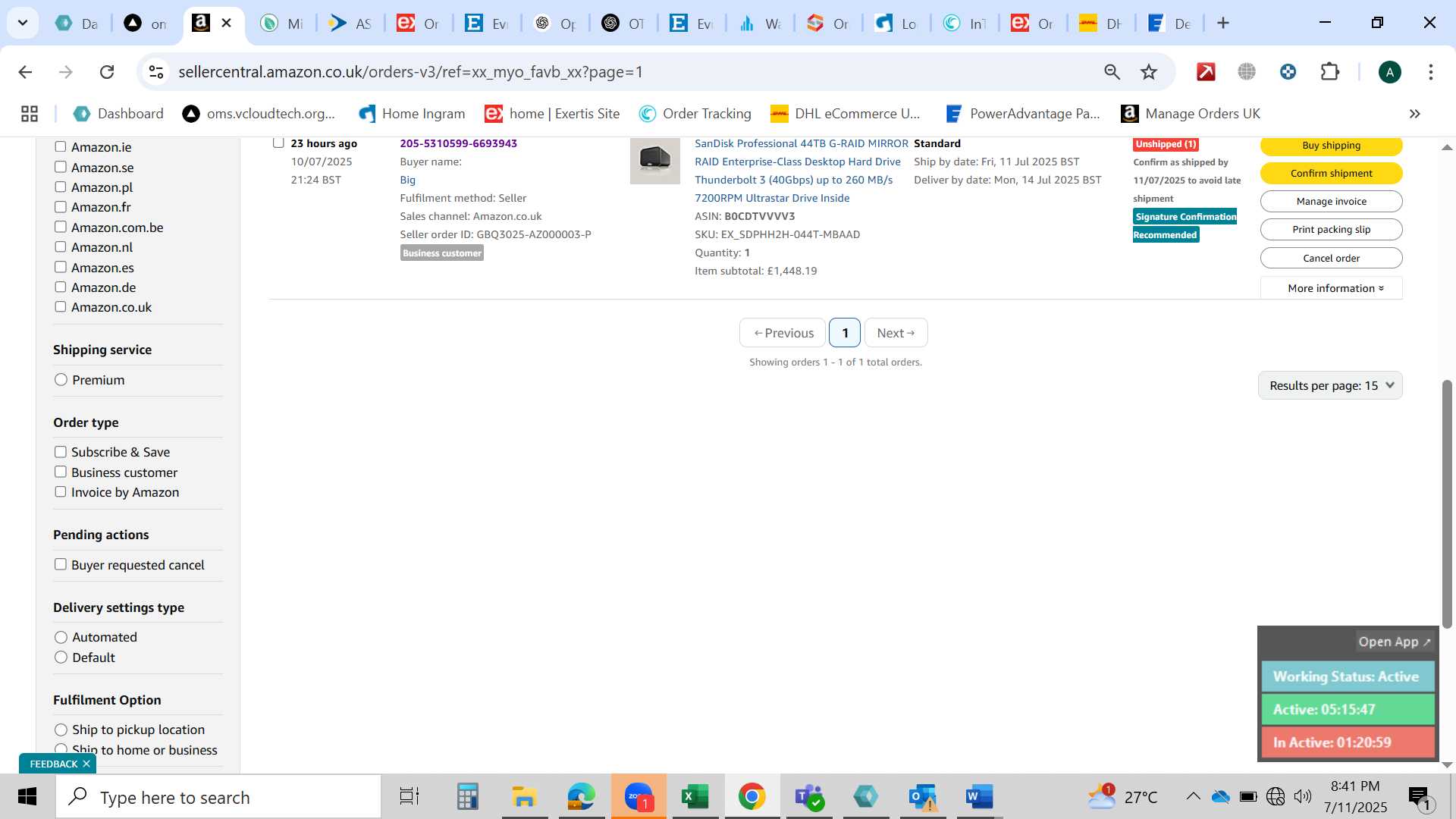1456x819 pixels.
Task: Open the bookmarks apps grid icon
Action: pyautogui.click(x=30, y=114)
